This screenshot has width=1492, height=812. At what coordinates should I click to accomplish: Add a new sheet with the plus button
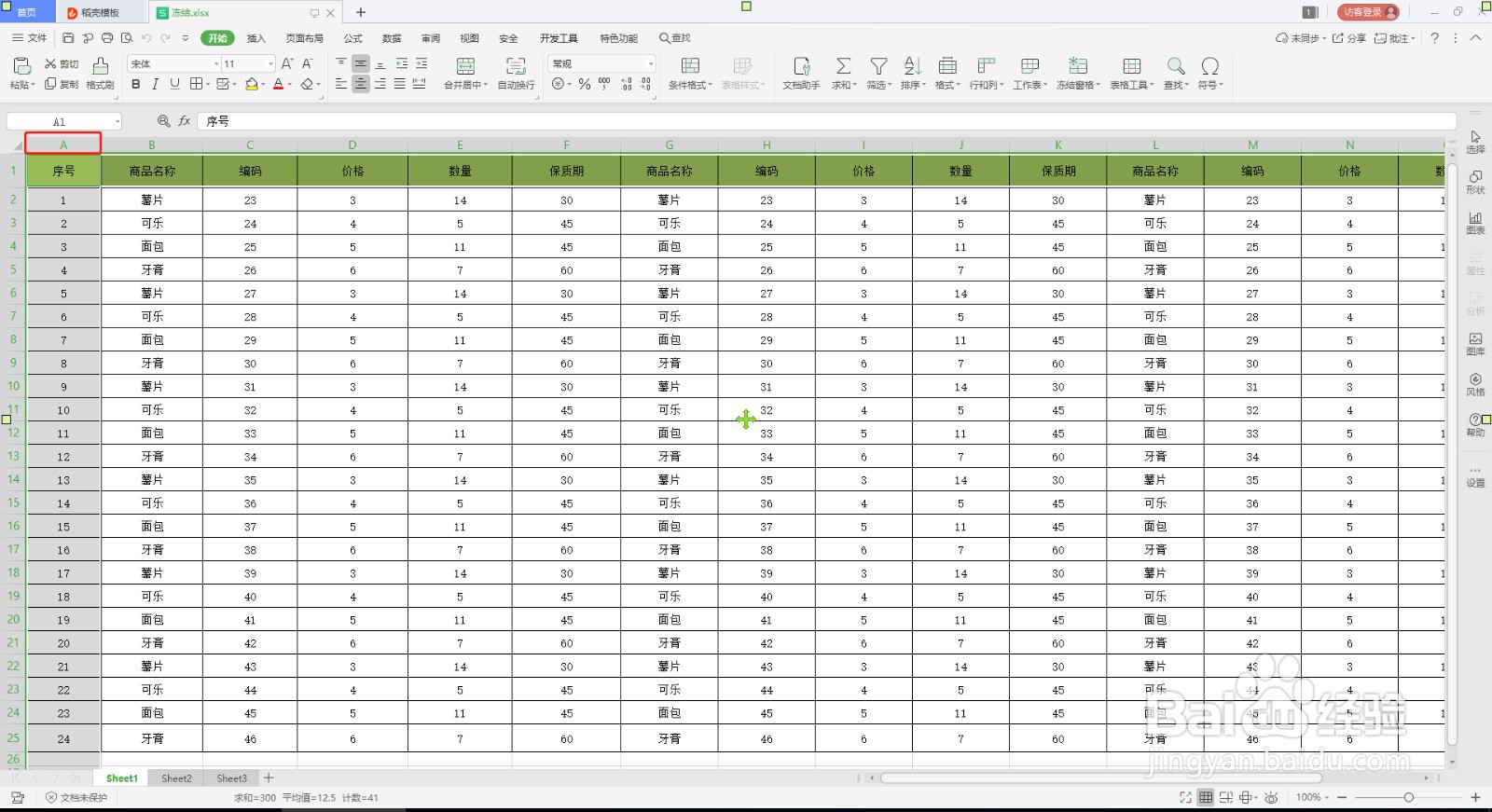pos(269,778)
